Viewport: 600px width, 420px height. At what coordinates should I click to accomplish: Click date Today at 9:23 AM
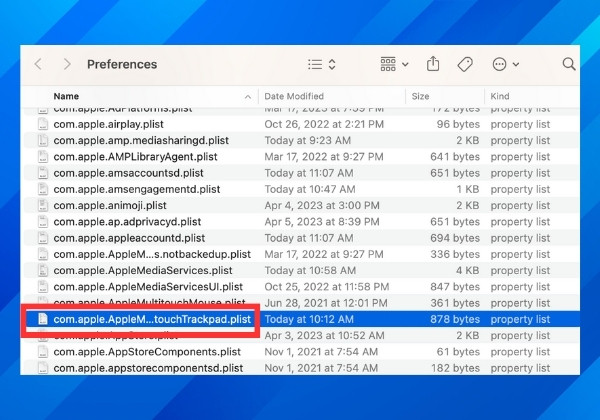(x=308, y=140)
